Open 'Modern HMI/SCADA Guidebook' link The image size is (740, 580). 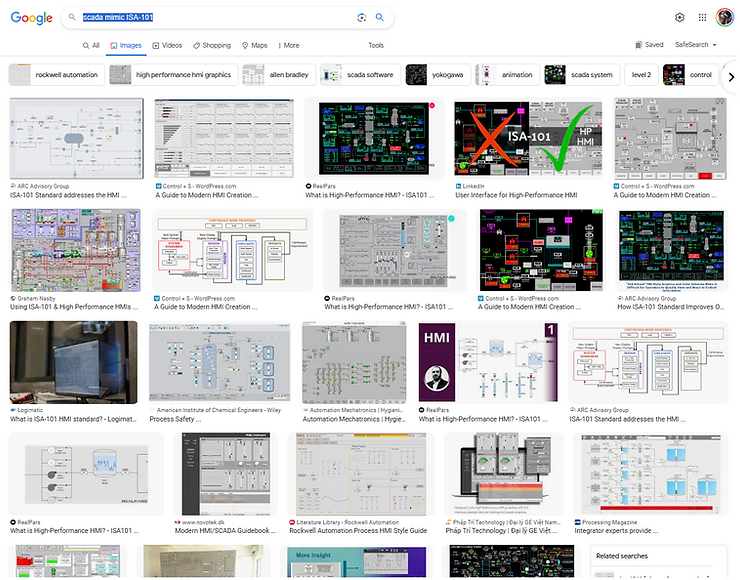click(225, 530)
